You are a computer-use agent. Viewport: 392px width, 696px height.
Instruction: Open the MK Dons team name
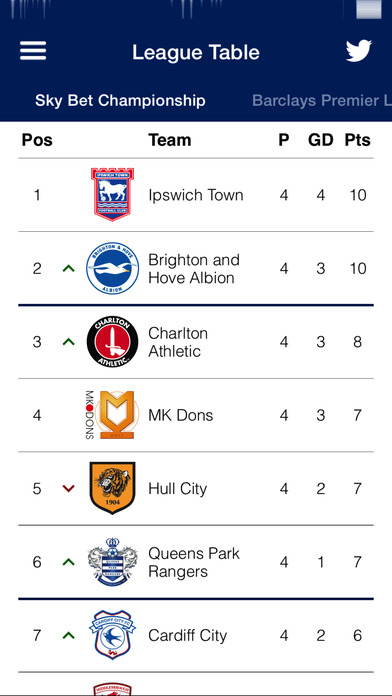(x=181, y=415)
